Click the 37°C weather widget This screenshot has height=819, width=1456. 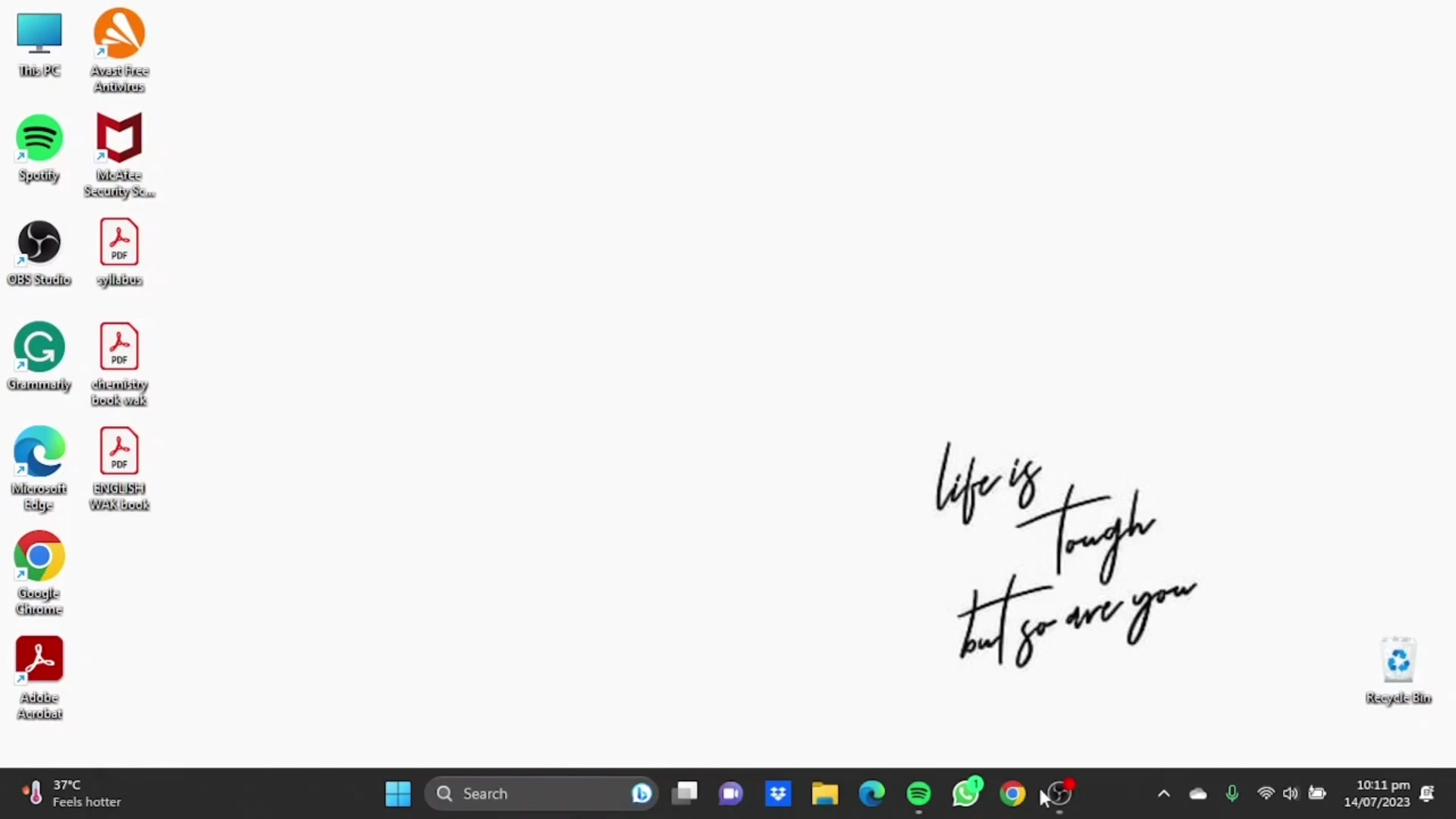pyautogui.click(x=68, y=793)
